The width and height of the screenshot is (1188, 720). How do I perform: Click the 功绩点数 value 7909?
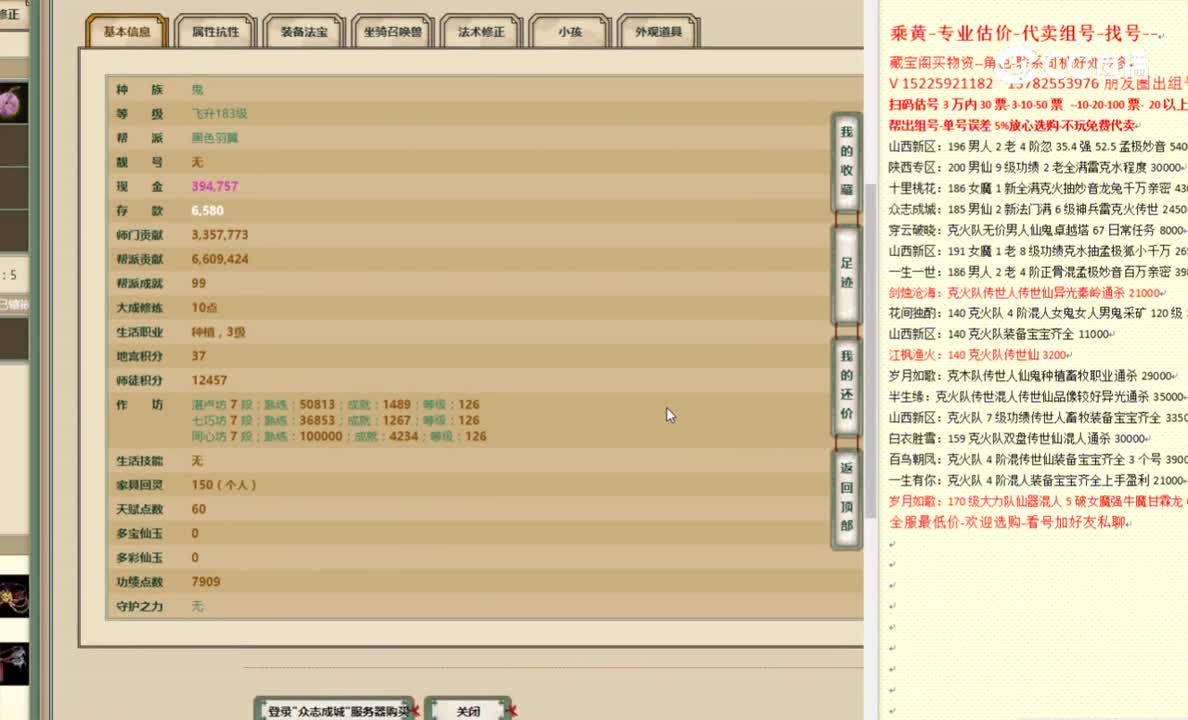(206, 582)
